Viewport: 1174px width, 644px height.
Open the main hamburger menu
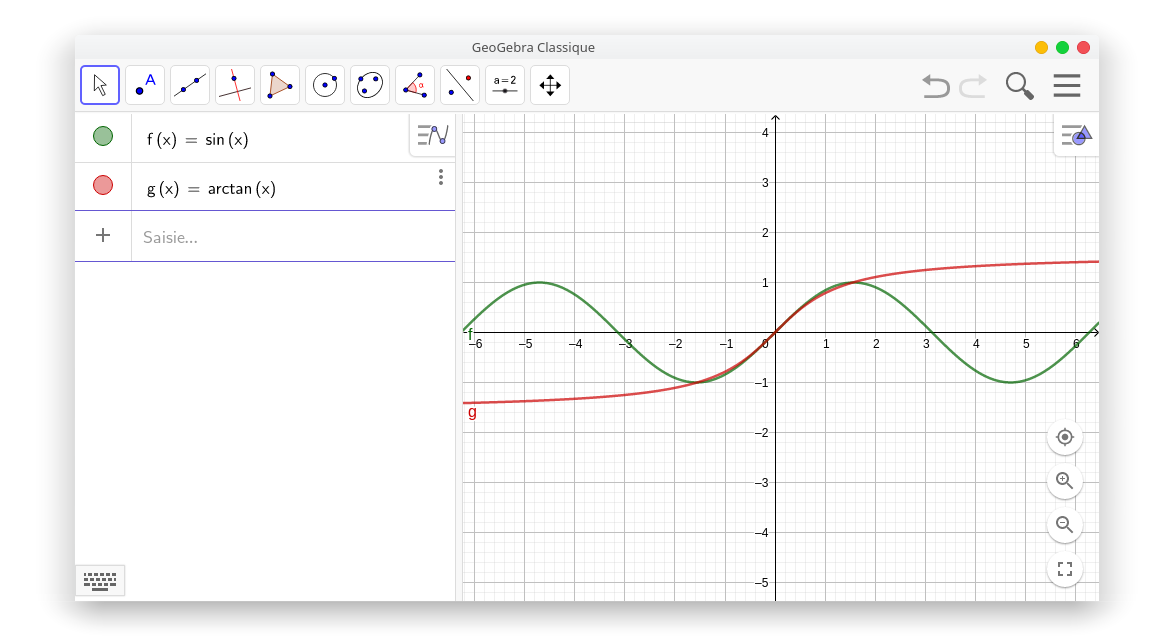click(x=1067, y=86)
